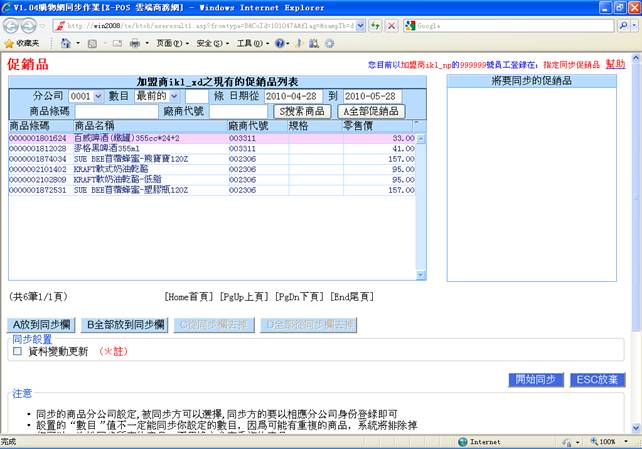
Task: Click the S搜索商品 button
Action: point(302,111)
